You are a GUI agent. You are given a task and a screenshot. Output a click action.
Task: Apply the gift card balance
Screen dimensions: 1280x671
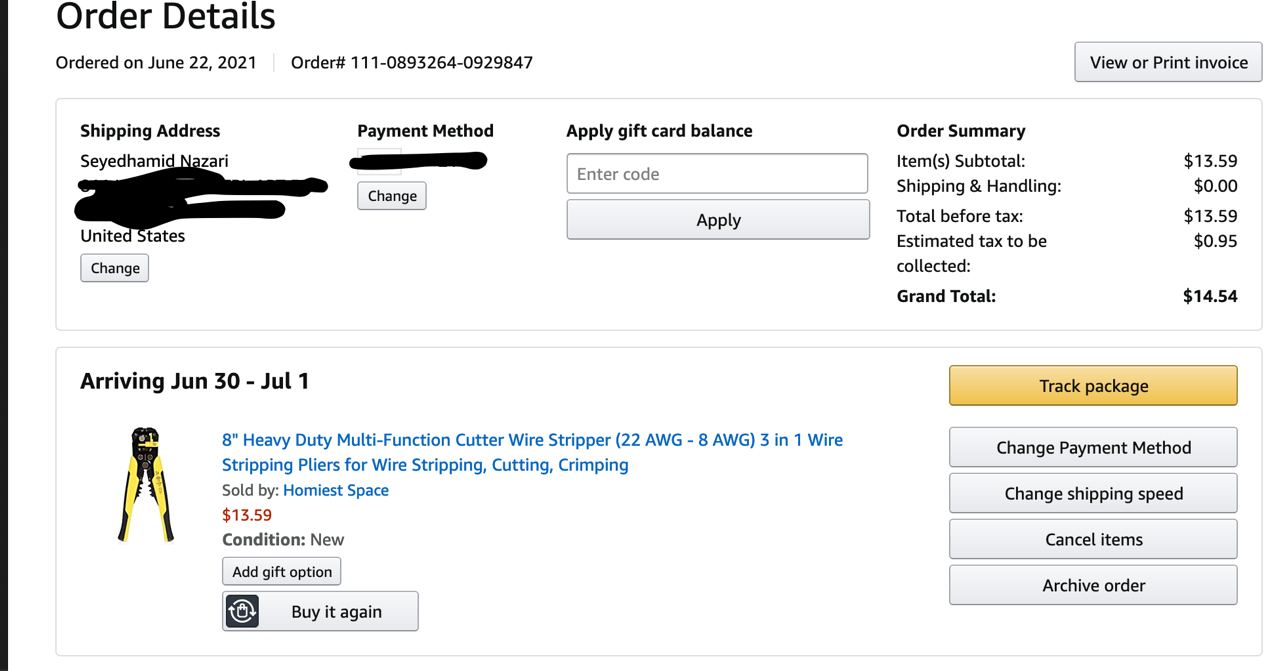pyautogui.click(x=718, y=220)
